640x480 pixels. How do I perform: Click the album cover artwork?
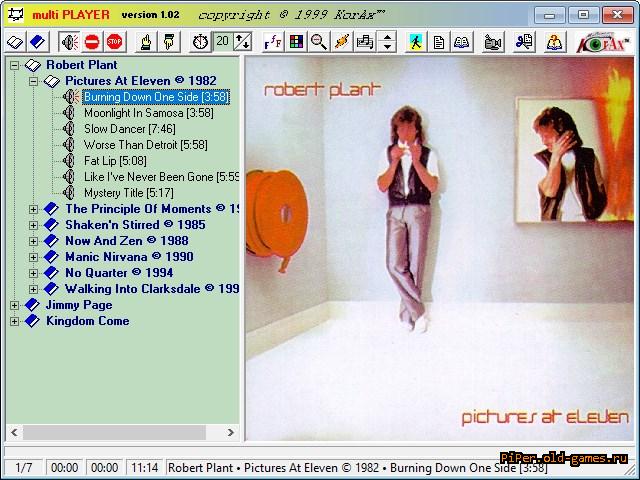[x=440, y=248]
